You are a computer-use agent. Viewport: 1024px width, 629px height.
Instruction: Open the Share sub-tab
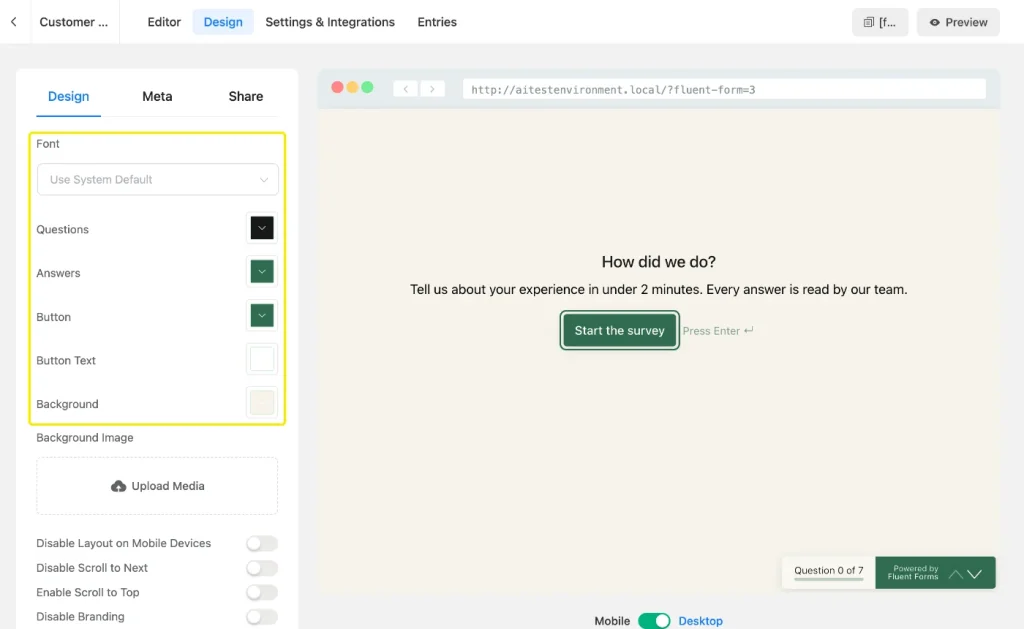[246, 97]
